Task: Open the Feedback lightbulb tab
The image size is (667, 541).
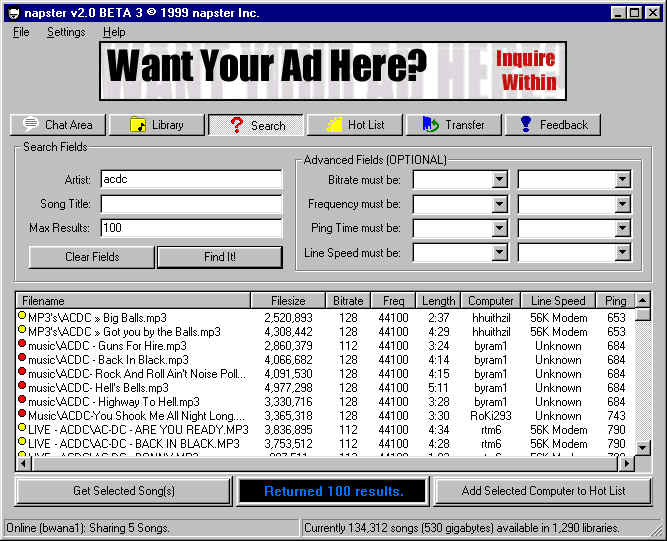Action: coord(552,125)
